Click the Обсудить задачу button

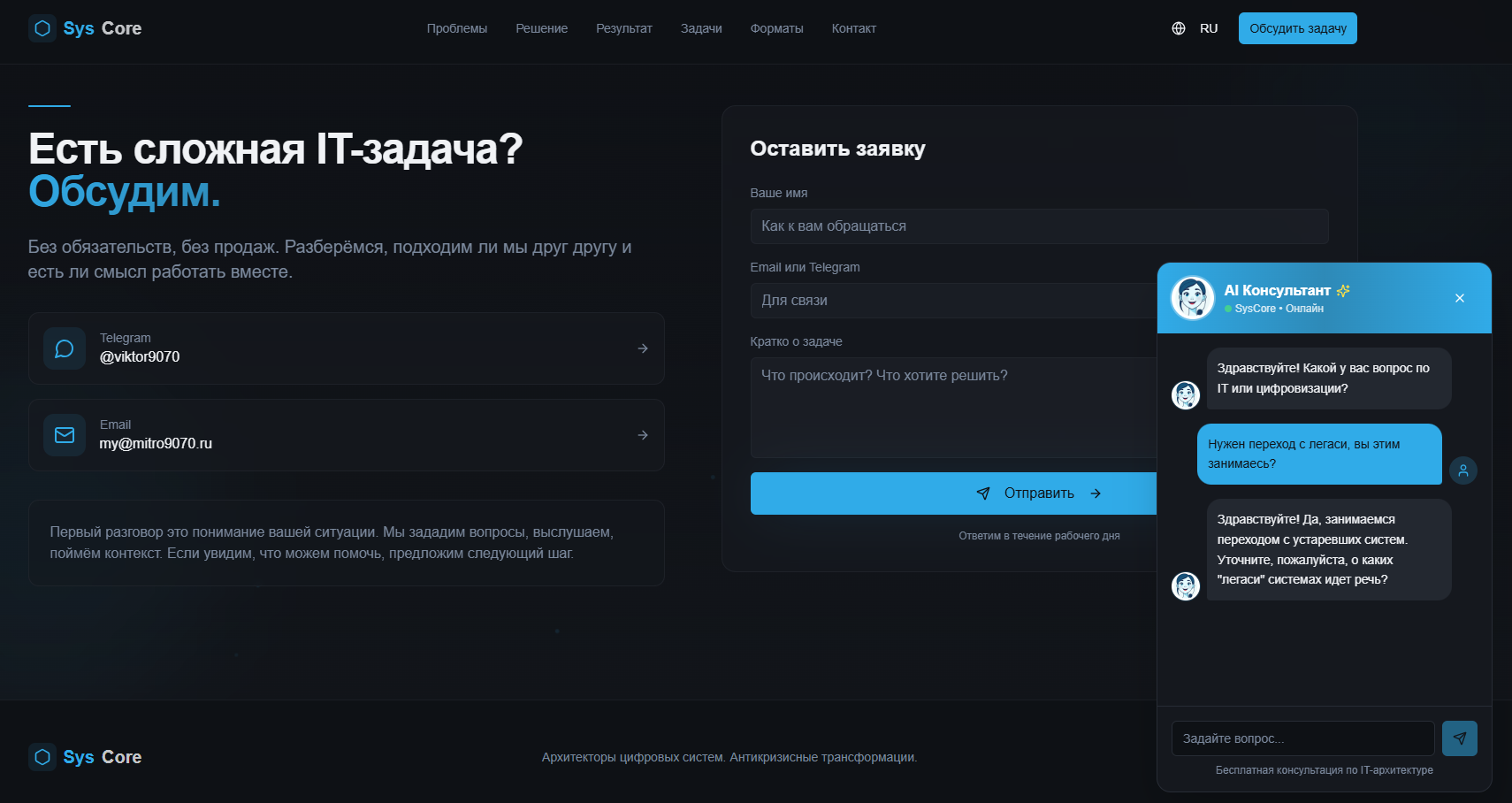click(1297, 27)
